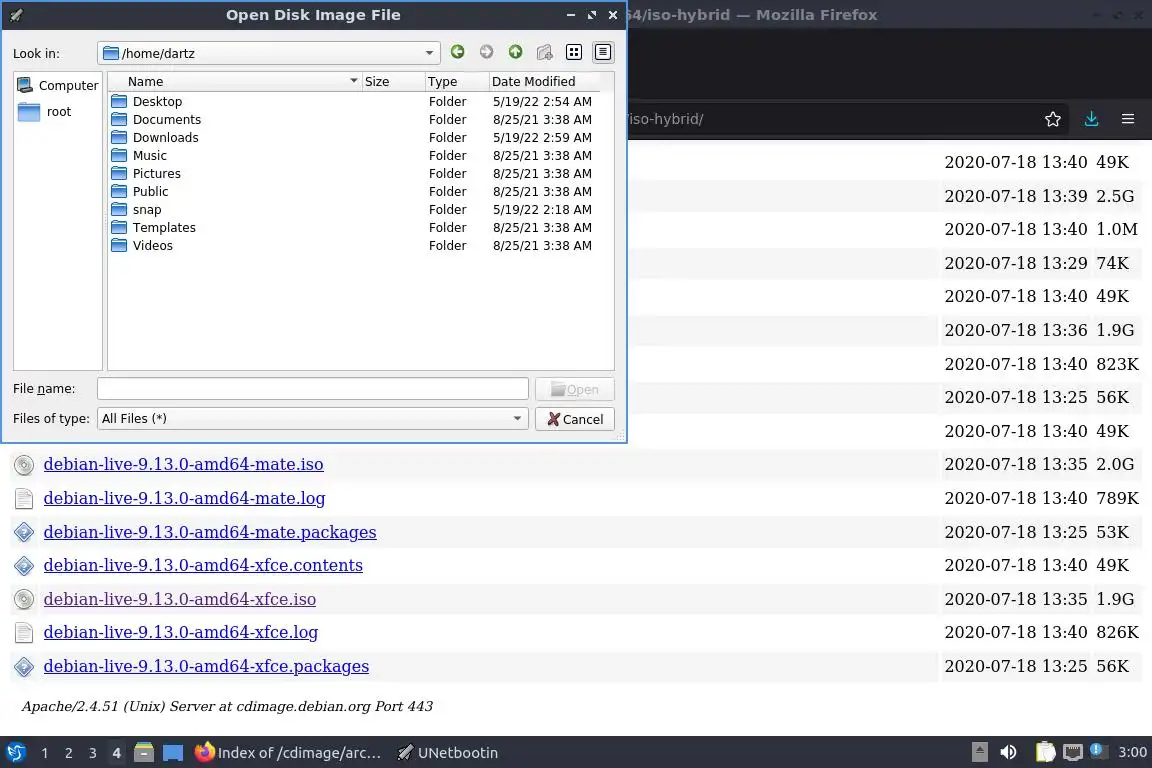Switch to Firefox Index of /cdimage task
Image resolution: width=1152 pixels, height=768 pixels.
[x=288, y=753]
